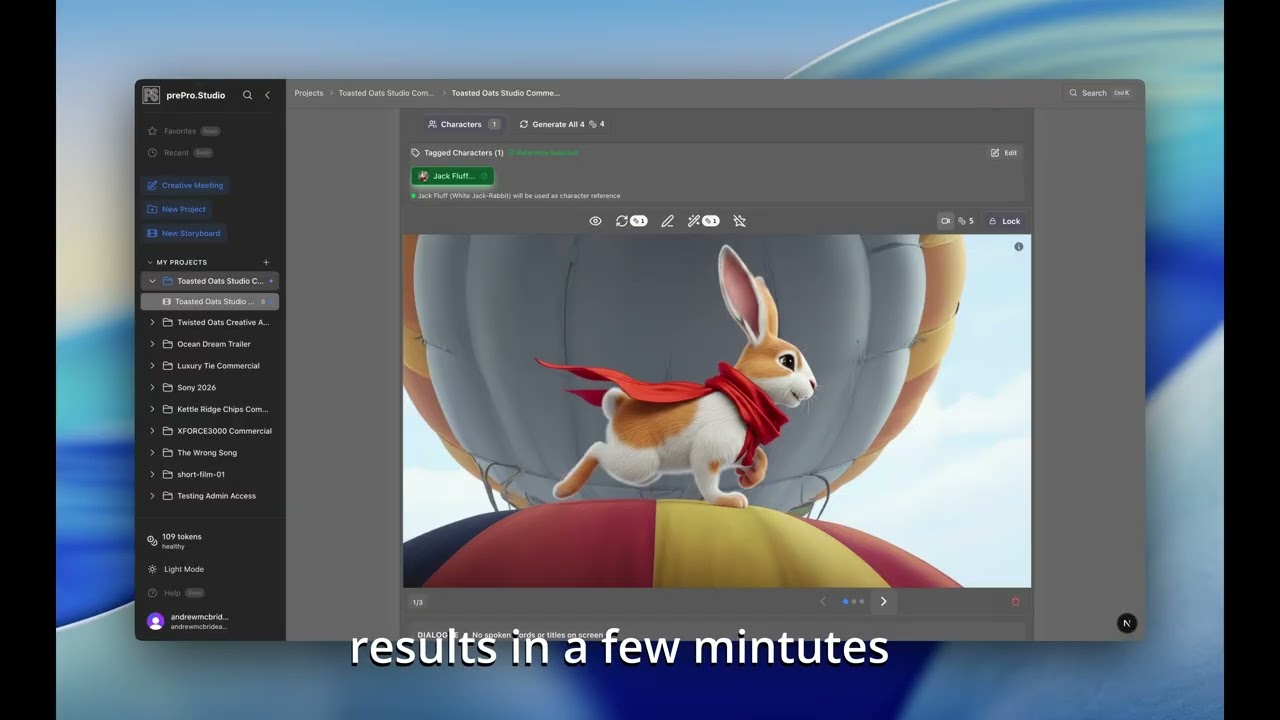
Task: Click the rabbit storyboard image
Action: pyautogui.click(x=717, y=411)
